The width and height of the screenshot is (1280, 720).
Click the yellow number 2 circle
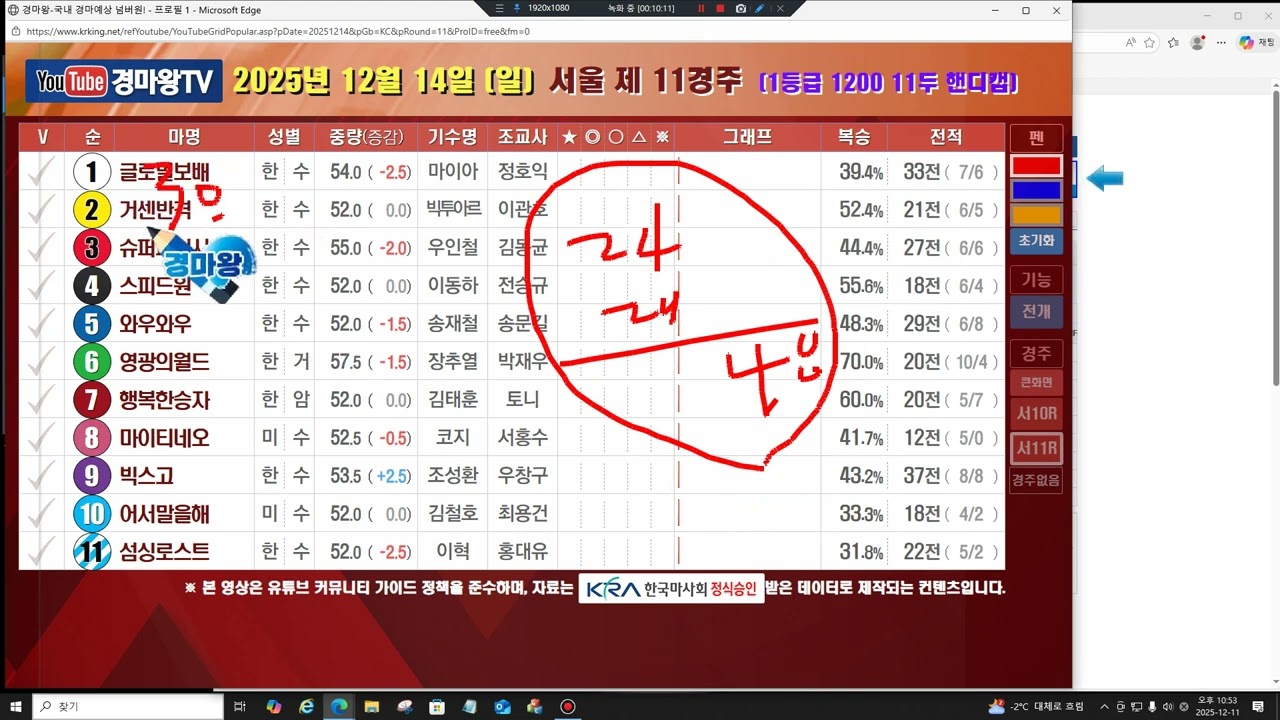[x=92, y=210]
